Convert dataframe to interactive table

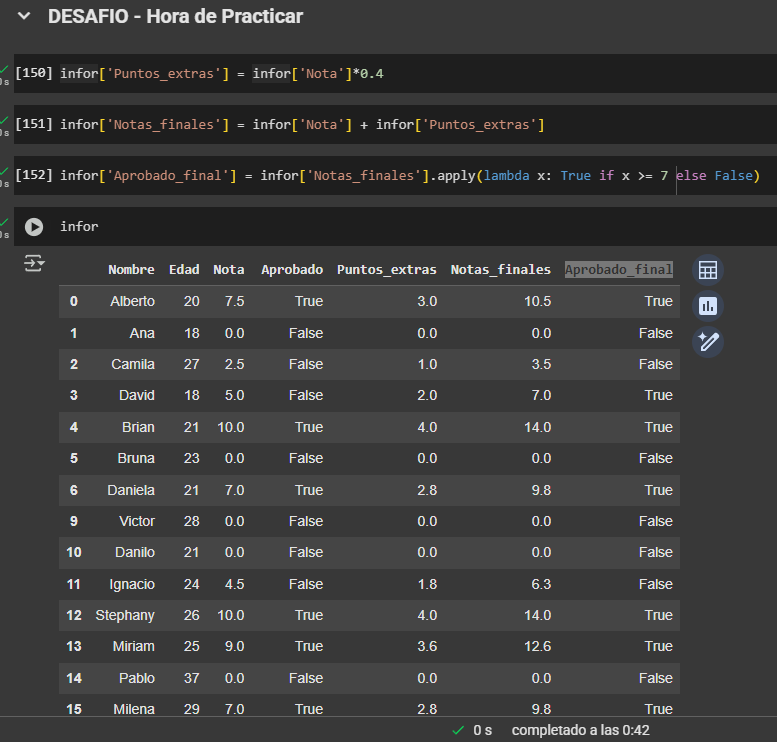pos(708,270)
